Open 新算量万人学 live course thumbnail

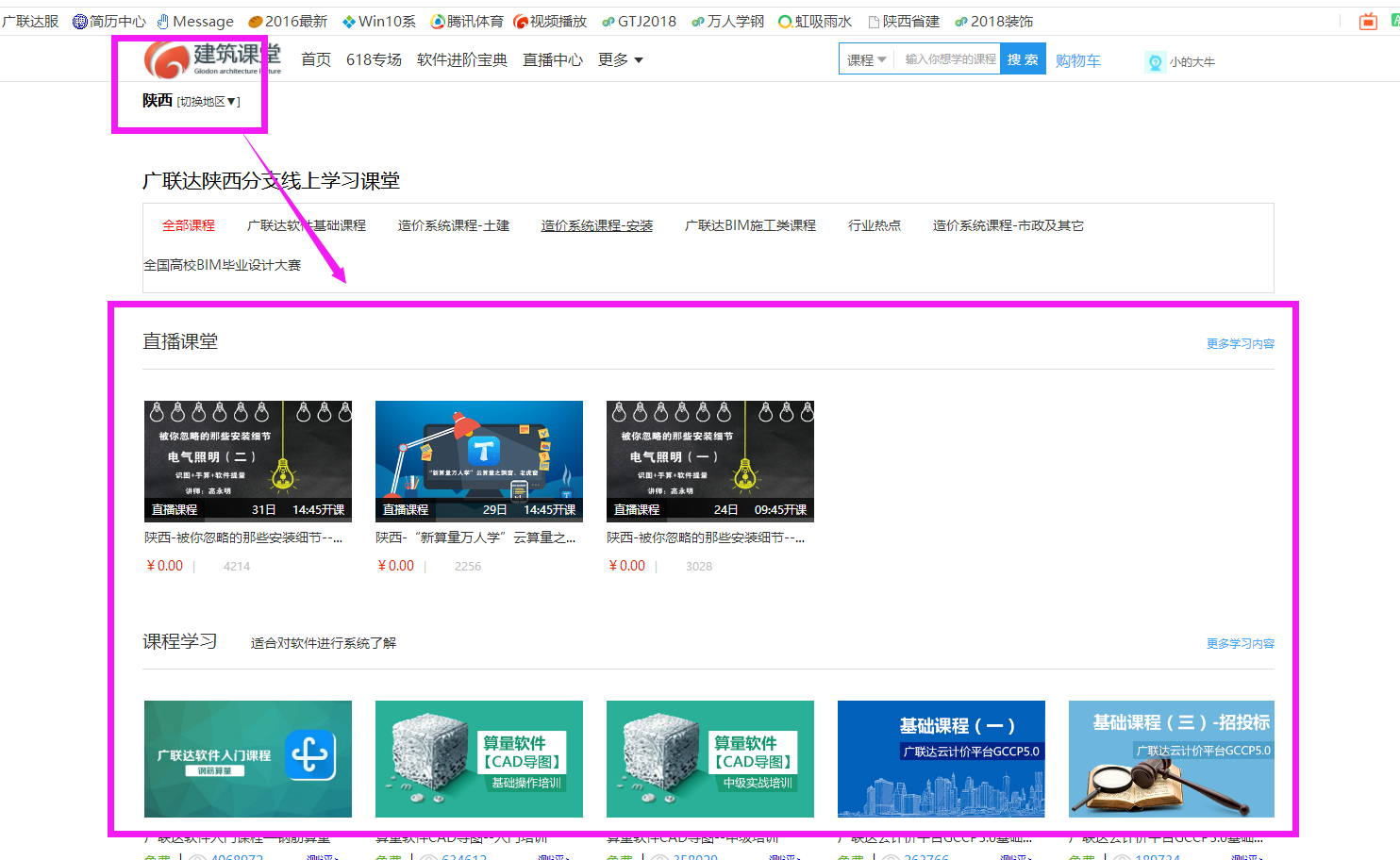[x=479, y=461]
